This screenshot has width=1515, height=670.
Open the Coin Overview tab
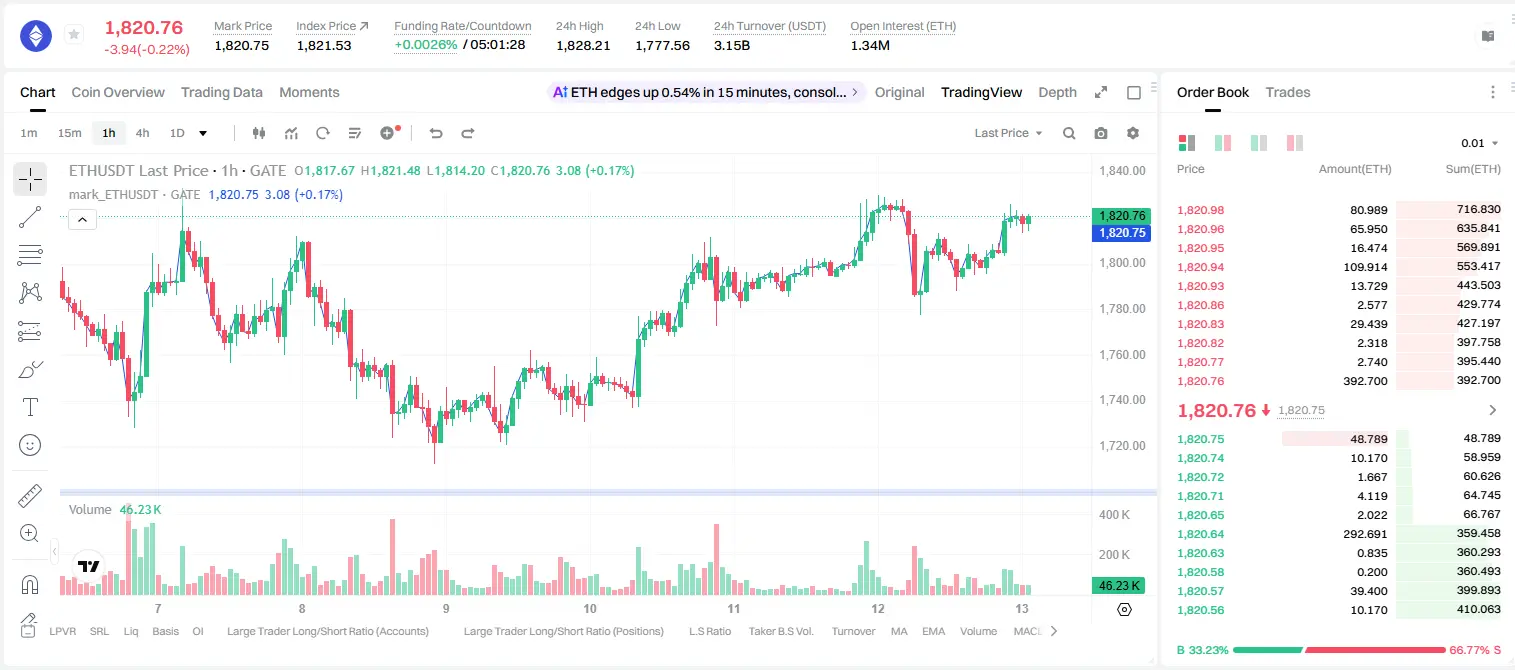[x=118, y=92]
